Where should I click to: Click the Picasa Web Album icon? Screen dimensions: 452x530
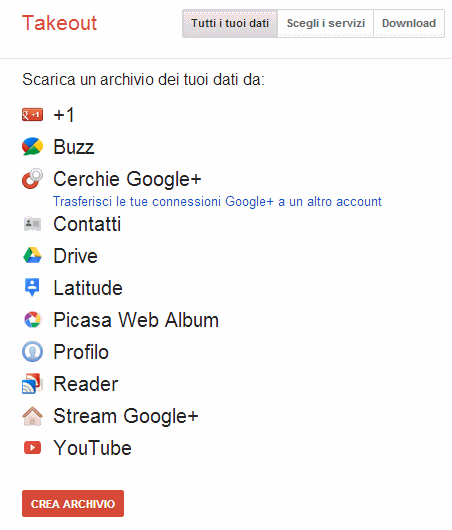[x=32, y=319]
